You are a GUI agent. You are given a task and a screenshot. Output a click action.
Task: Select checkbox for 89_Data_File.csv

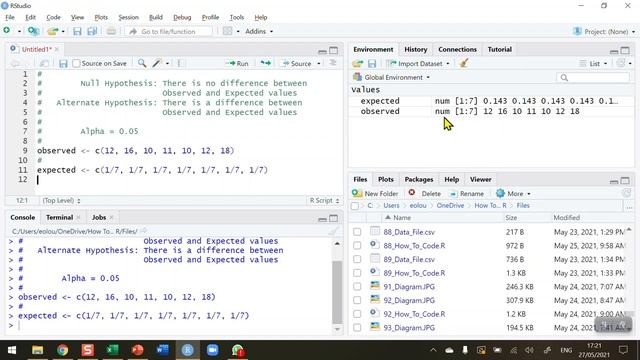(357, 259)
